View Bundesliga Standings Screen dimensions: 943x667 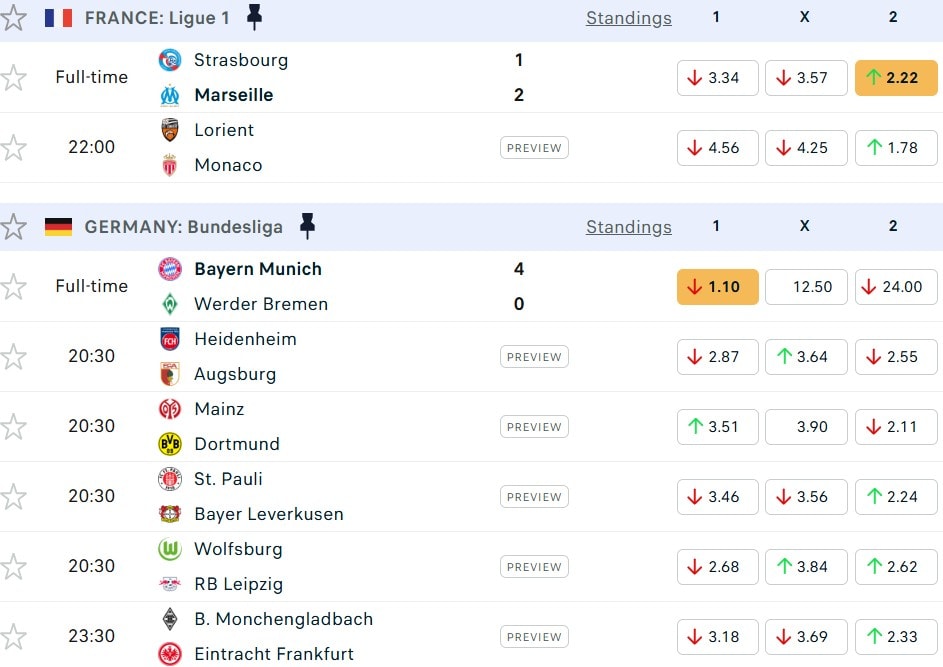click(628, 227)
